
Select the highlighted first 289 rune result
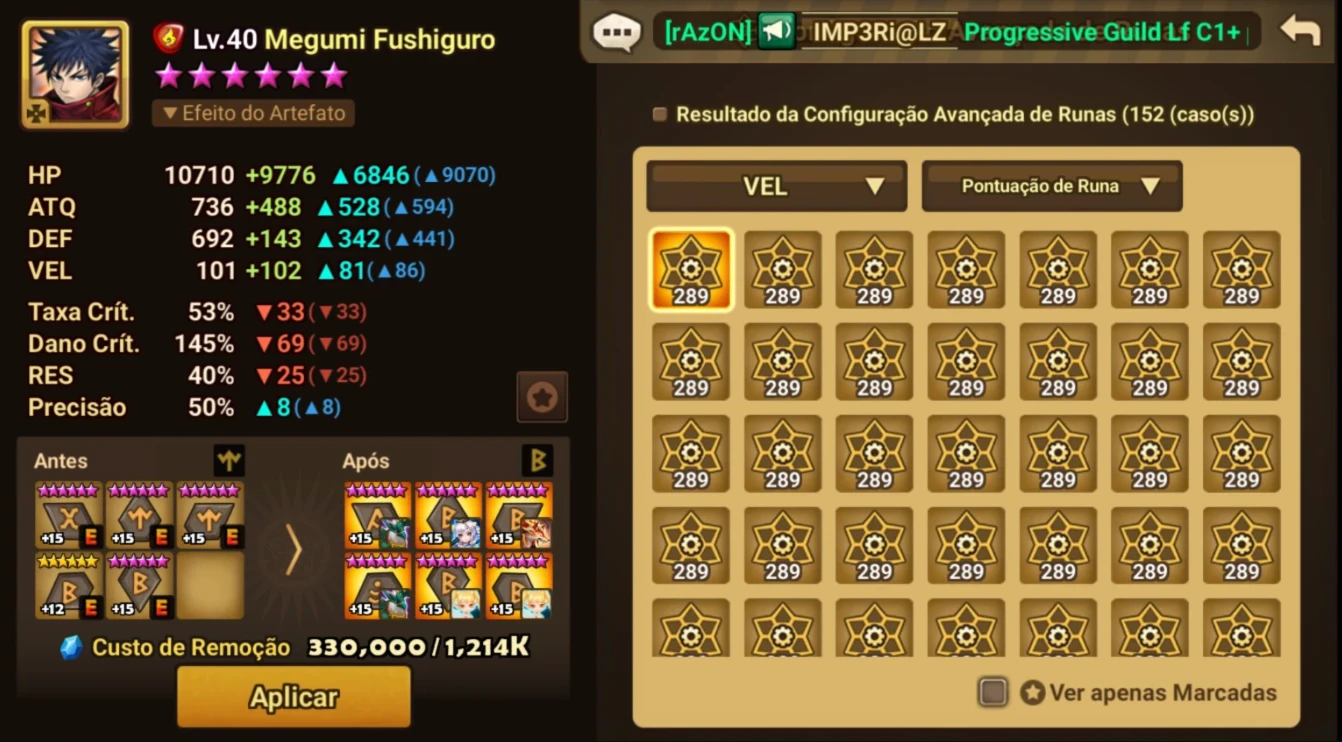[691, 270]
